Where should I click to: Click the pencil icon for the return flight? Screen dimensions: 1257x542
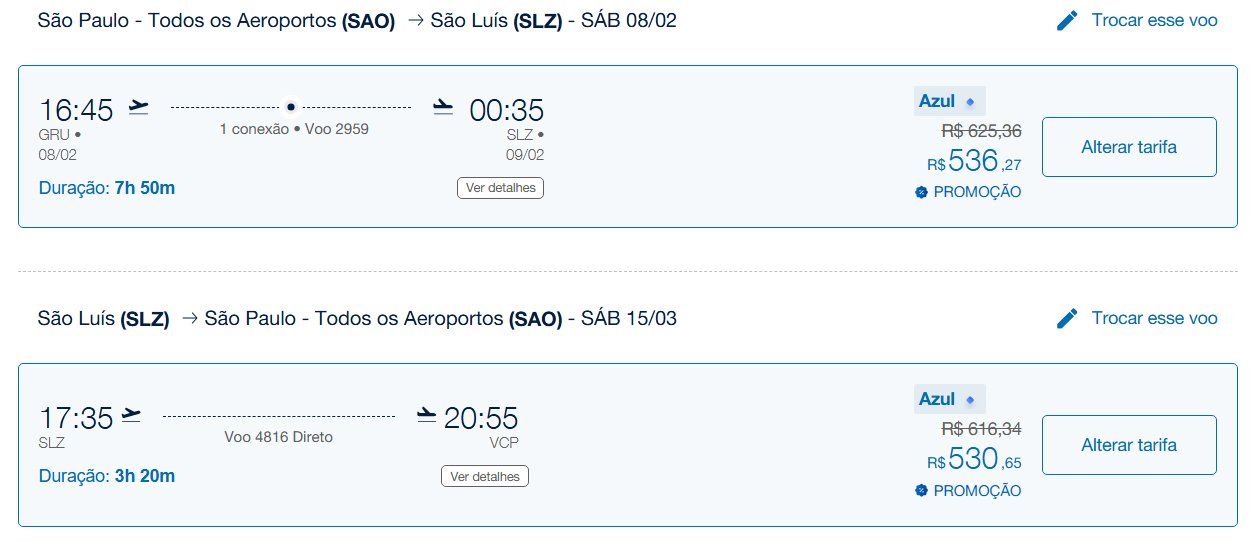click(1067, 318)
